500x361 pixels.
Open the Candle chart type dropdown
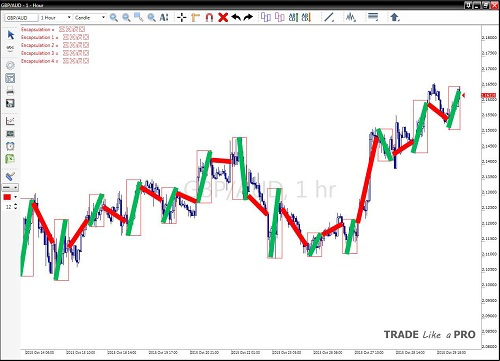[89, 17]
